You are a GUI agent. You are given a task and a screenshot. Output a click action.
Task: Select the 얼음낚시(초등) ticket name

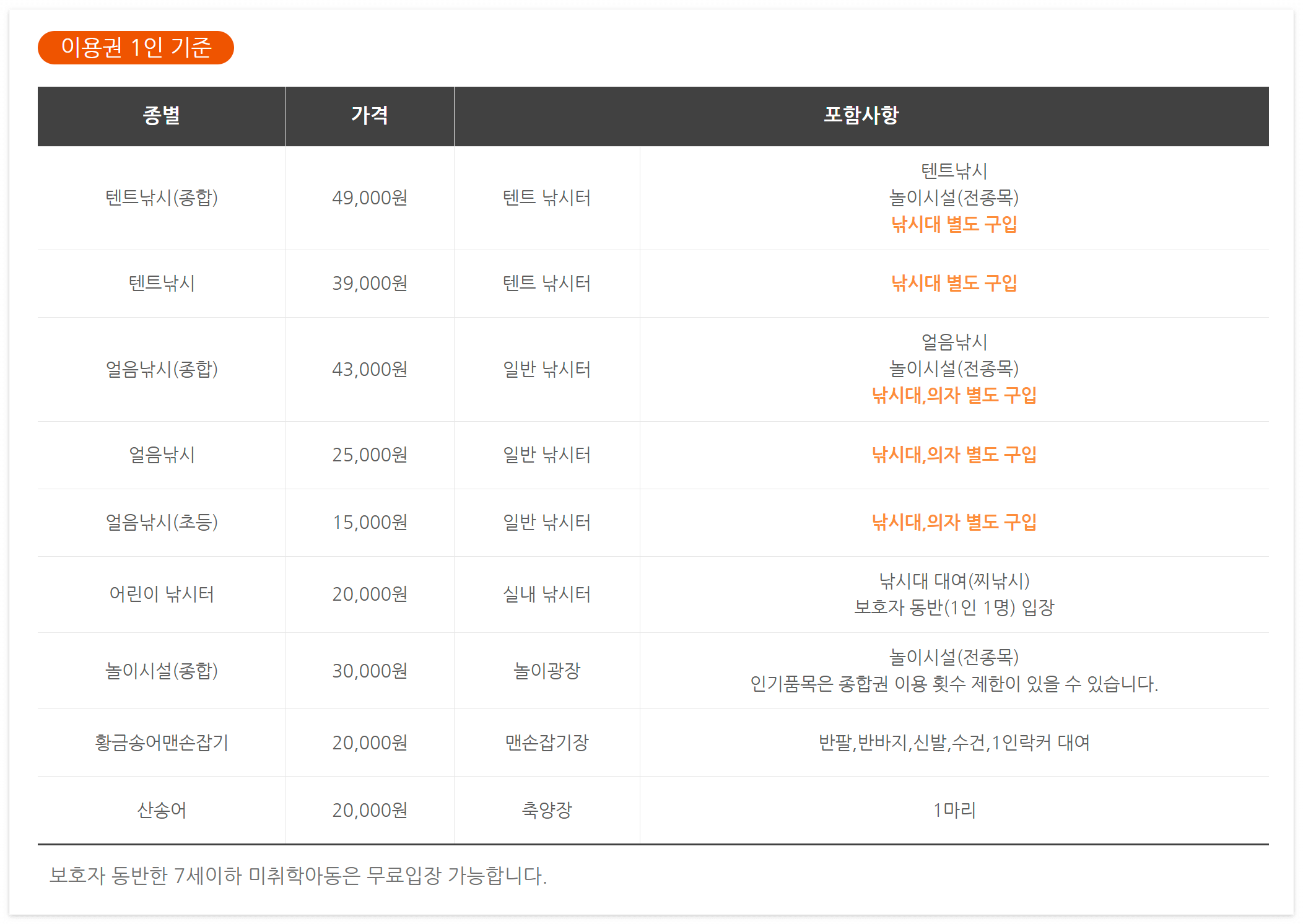pyautogui.click(x=161, y=522)
